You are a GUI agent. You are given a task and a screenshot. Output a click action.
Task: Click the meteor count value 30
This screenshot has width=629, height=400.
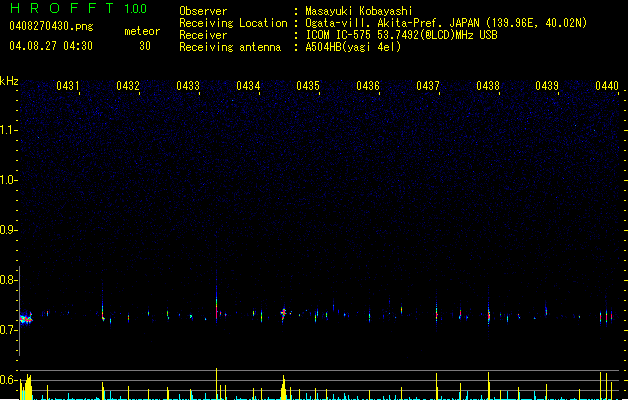tap(145, 46)
